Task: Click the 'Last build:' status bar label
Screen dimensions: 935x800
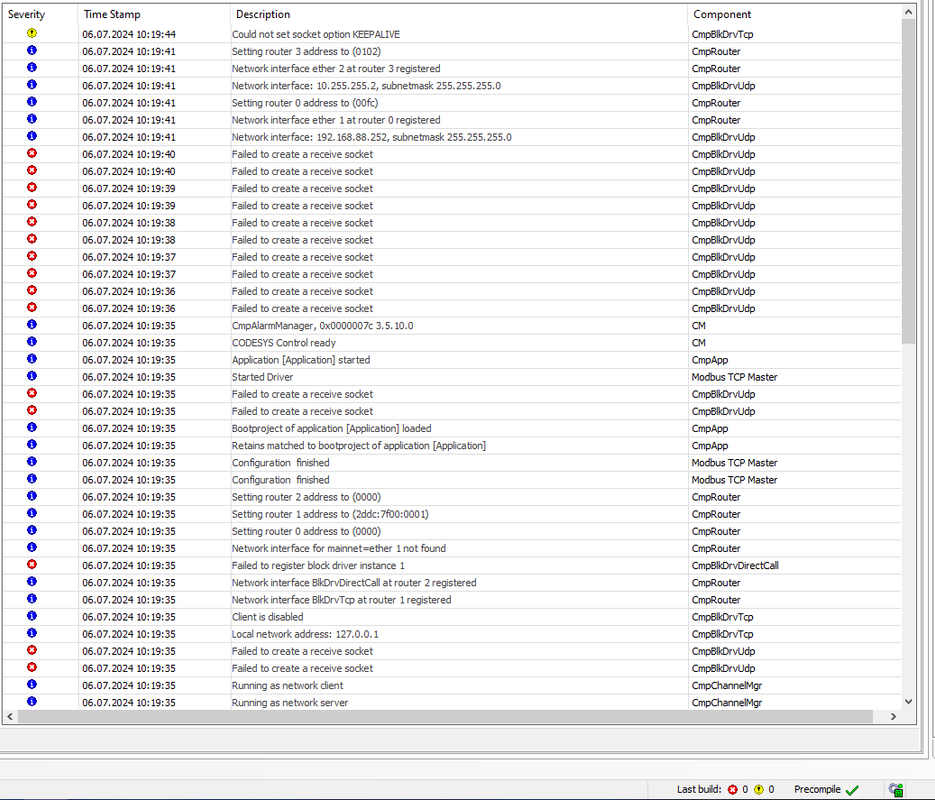Action: [x=699, y=789]
